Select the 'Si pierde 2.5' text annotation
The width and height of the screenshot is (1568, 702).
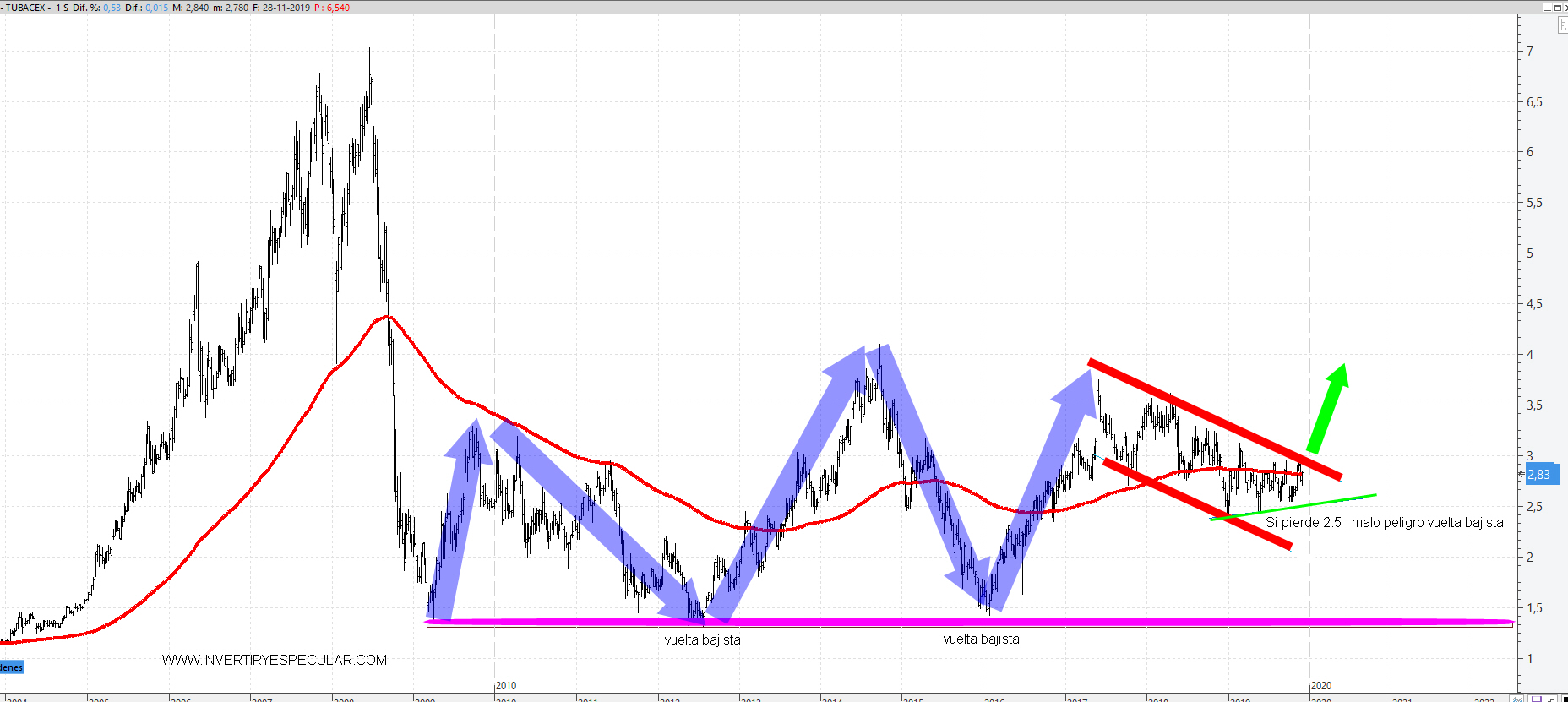tap(1384, 523)
